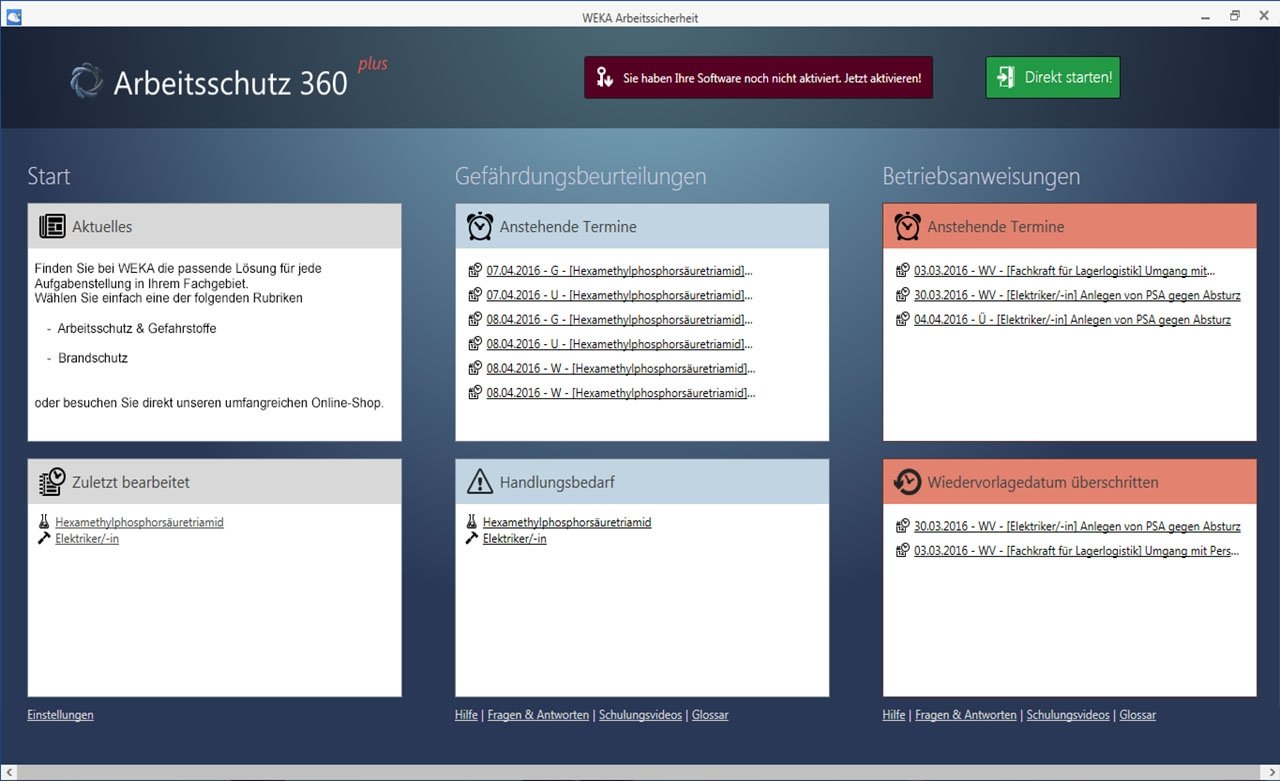Click the horizontal scrollbar at window bottom

(x=640, y=772)
